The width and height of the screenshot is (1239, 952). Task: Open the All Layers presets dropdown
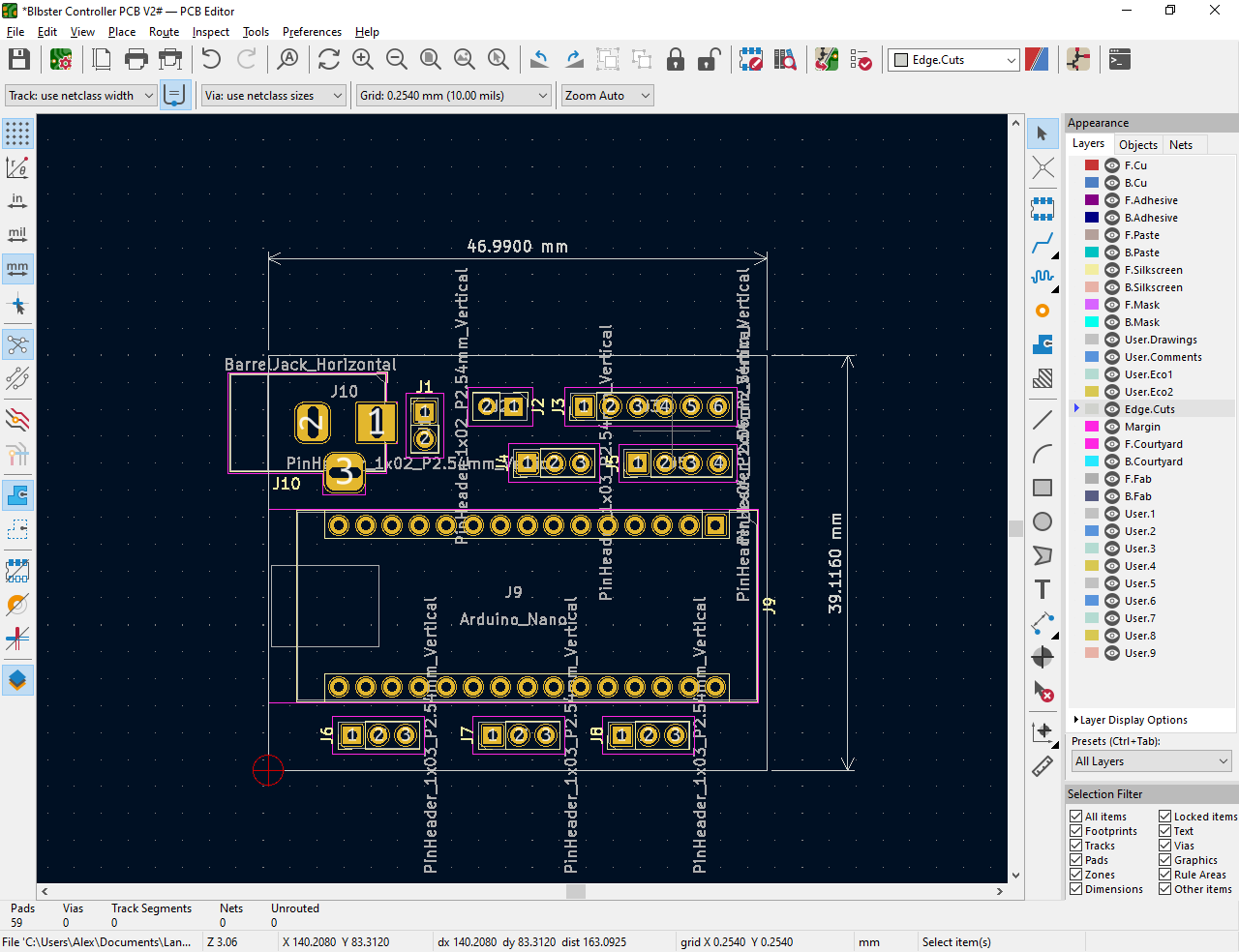pos(1151,761)
